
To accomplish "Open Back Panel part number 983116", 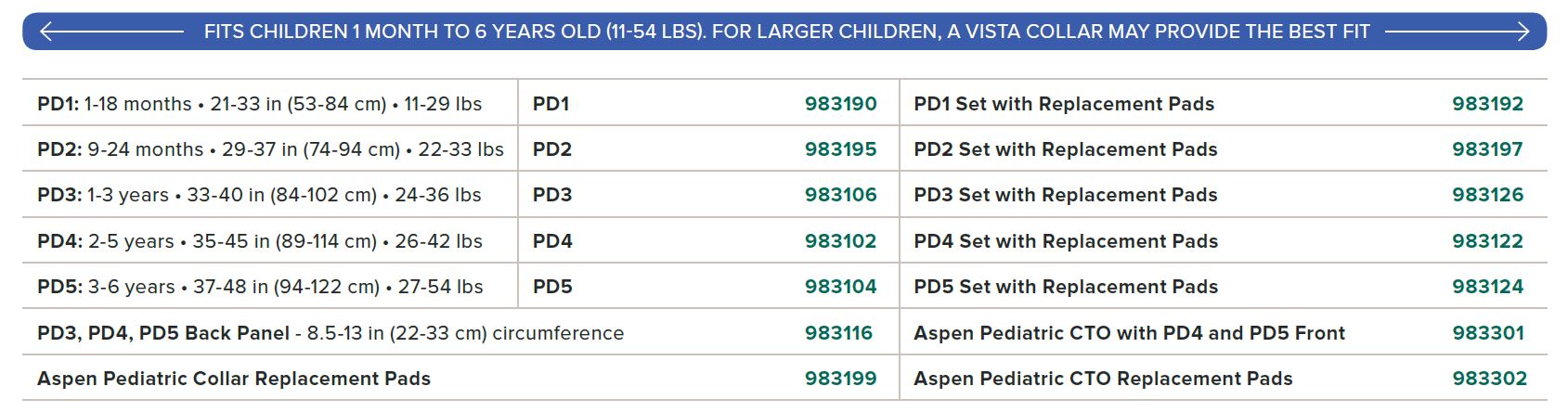I will tap(838, 333).
